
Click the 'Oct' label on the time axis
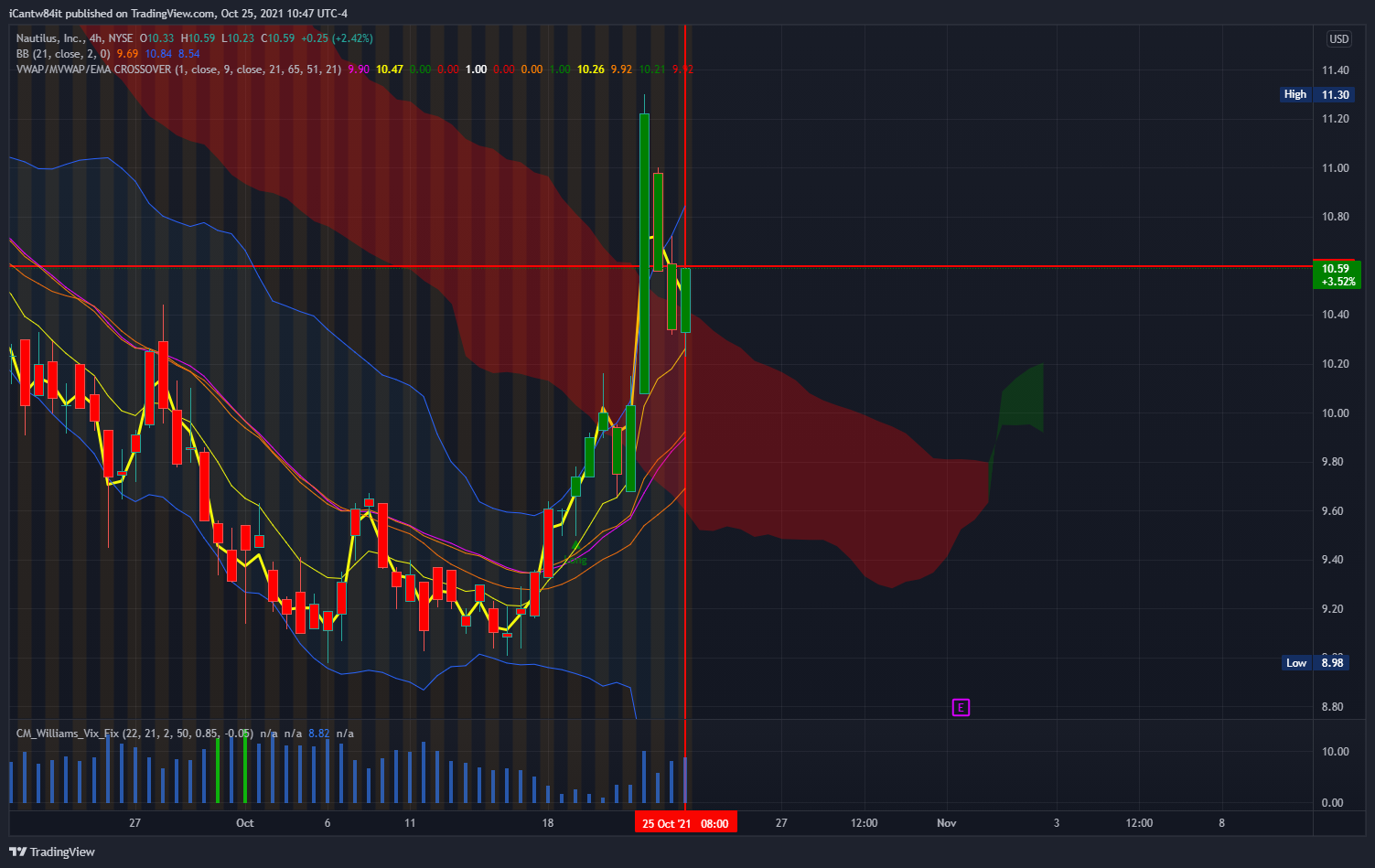point(245,823)
